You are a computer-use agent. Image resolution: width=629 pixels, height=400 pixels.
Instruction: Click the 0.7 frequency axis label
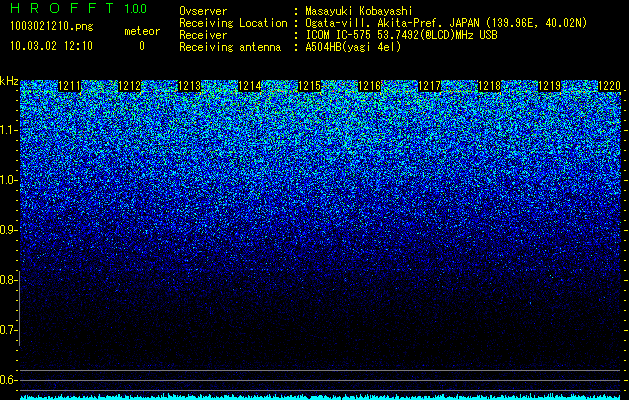tap(8, 330)
